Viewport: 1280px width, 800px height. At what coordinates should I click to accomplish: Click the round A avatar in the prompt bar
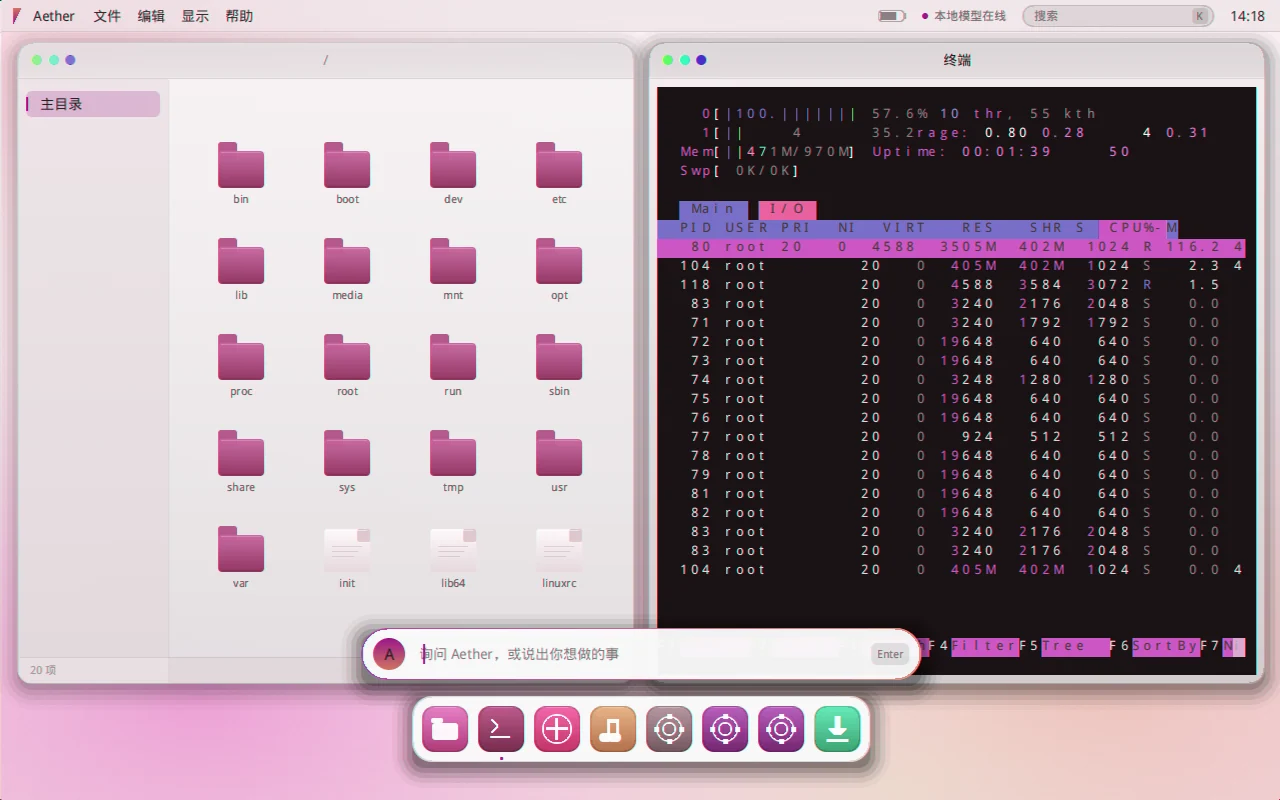coord(389,654)
